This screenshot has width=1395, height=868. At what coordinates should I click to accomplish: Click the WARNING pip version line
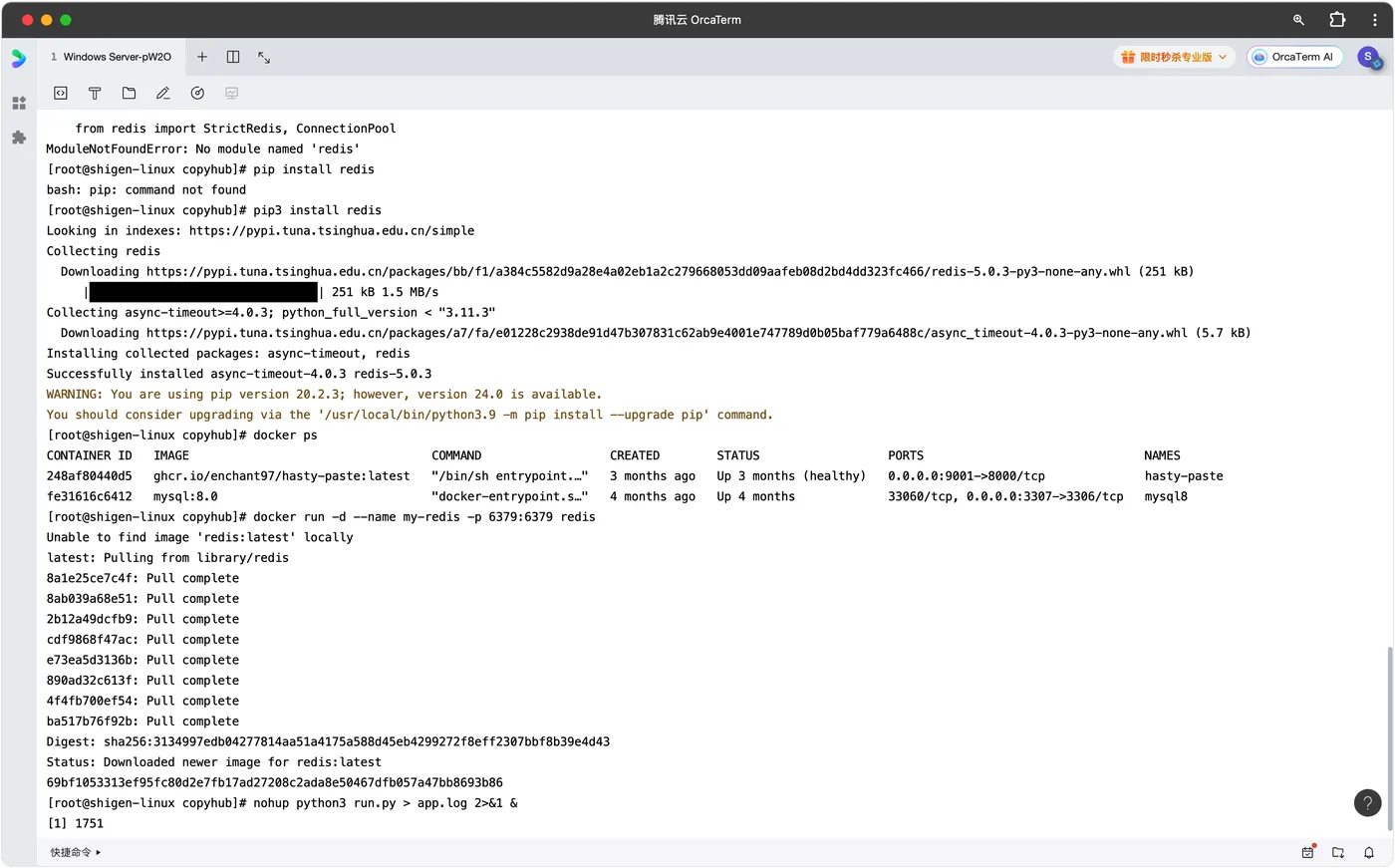[x=324, y=394]
